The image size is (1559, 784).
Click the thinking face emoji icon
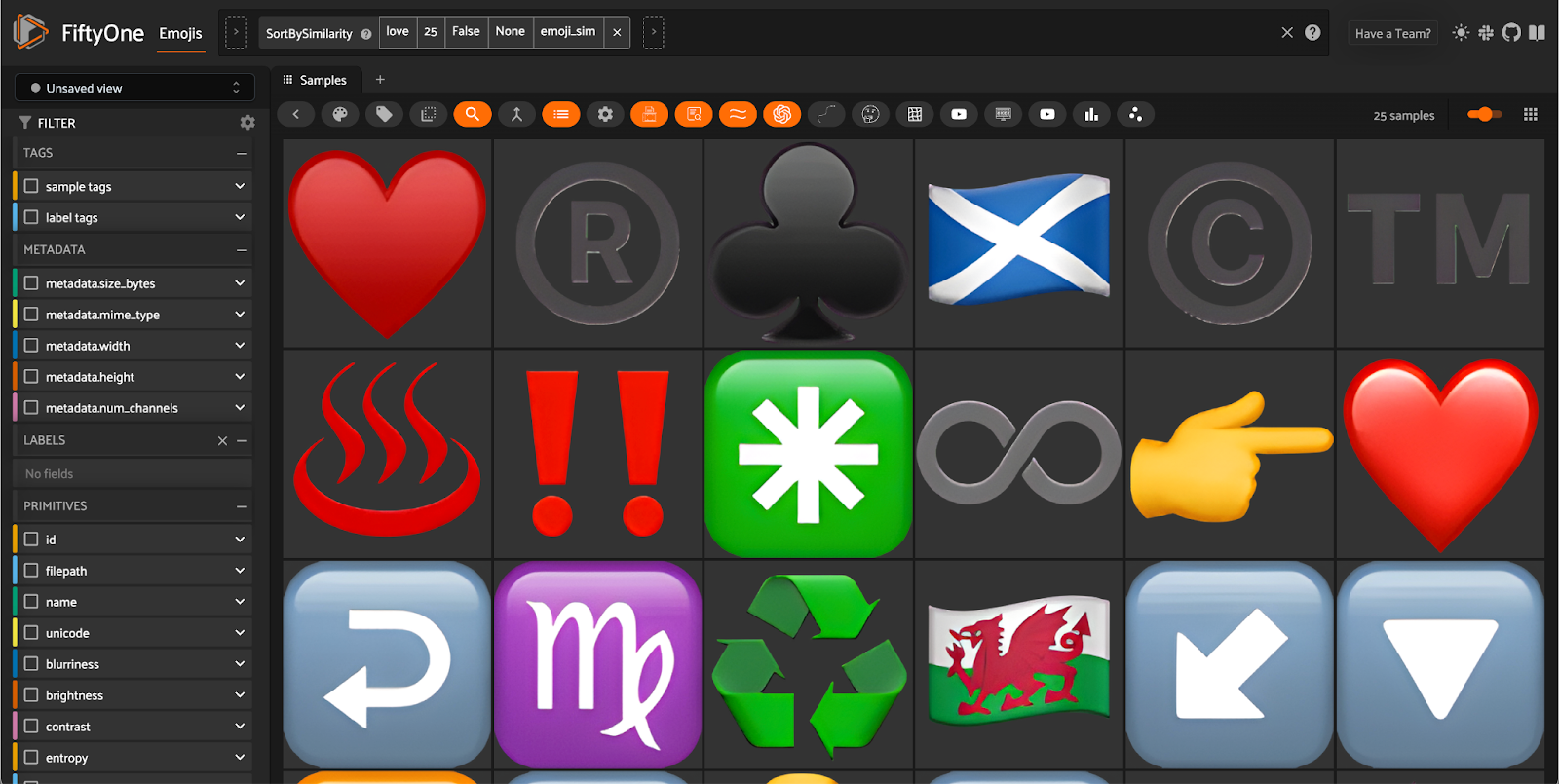(870, 114)
